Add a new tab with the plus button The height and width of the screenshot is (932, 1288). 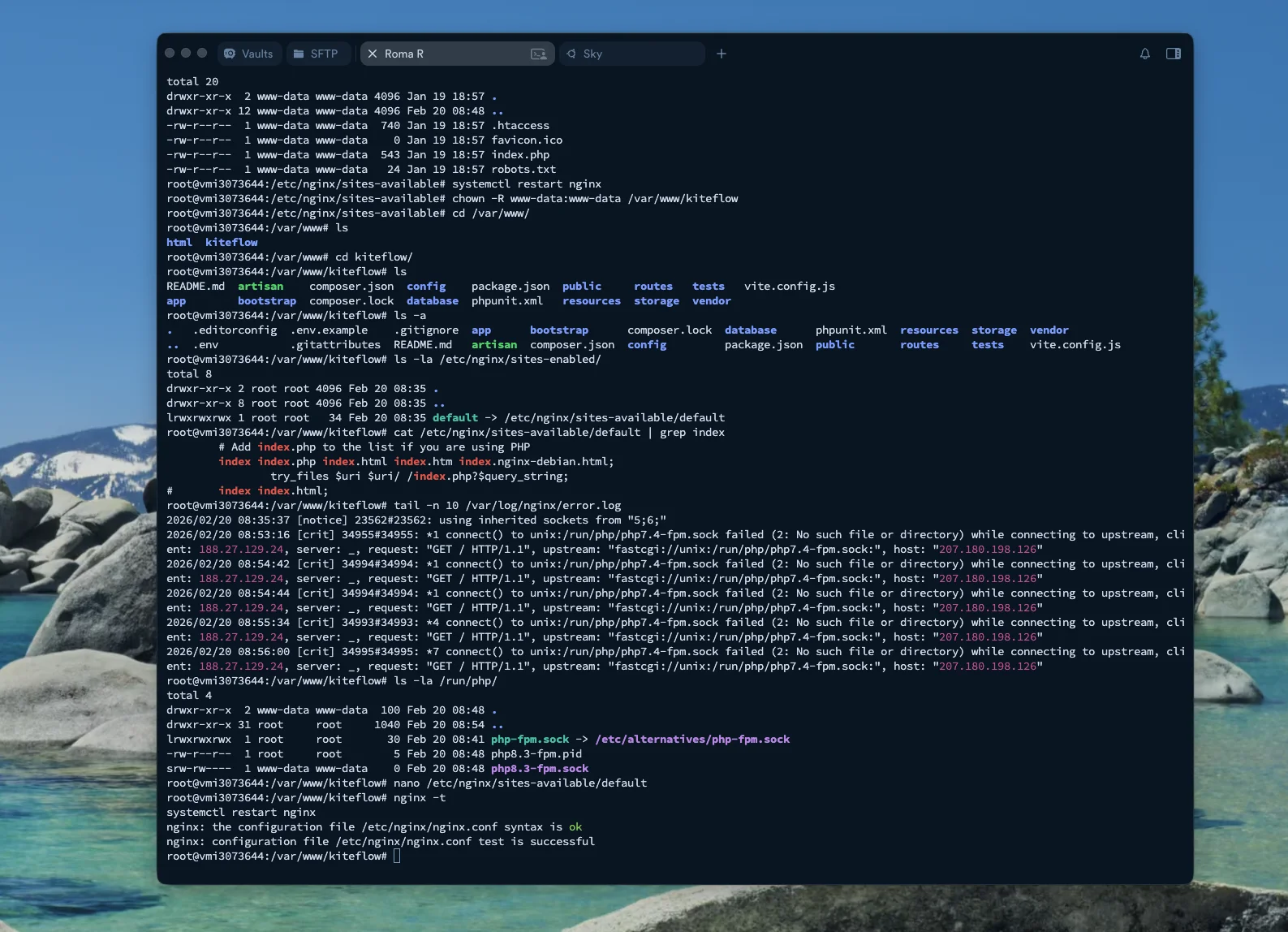[722, 54]
